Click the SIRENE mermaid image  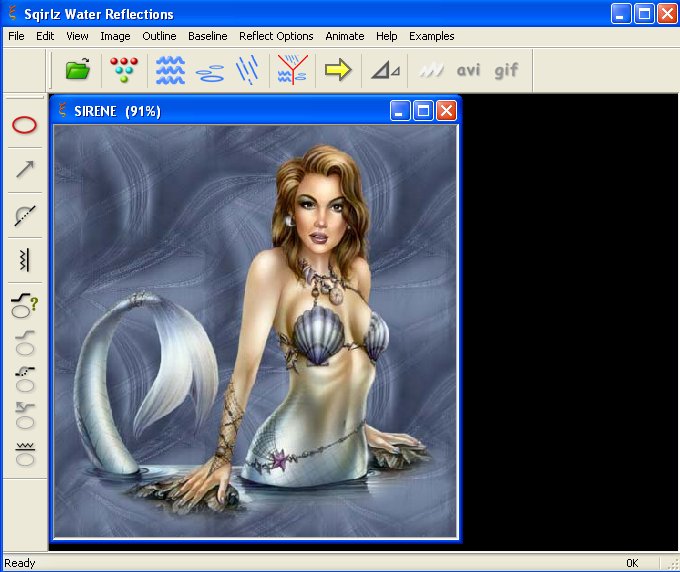[255, 331]
